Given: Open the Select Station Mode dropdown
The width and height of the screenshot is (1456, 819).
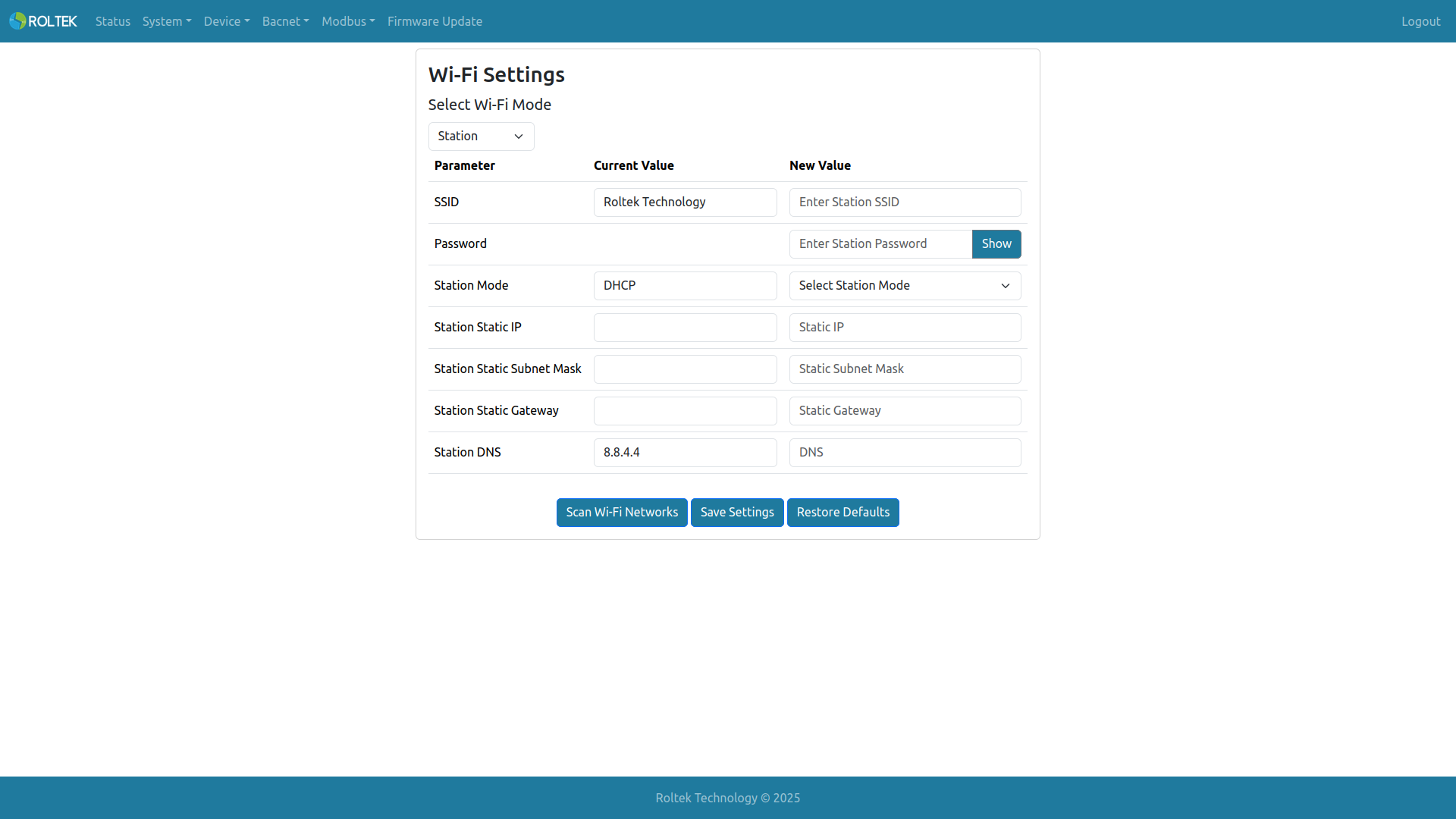Looking at the screenshot, I should tap(905, 286).
